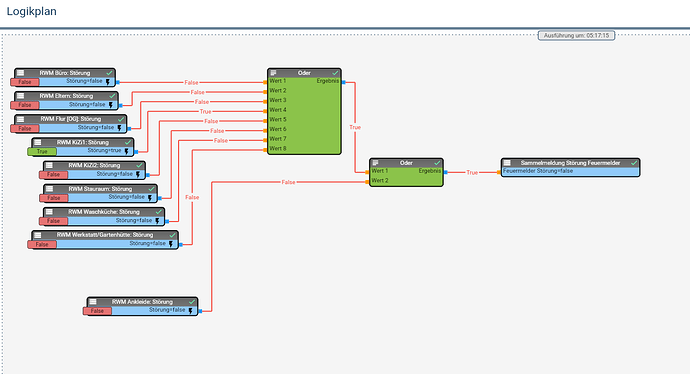Select Wert 3 input of the eight-input Oder
This screenshot has width=690, height=374.
pos(278,100)
